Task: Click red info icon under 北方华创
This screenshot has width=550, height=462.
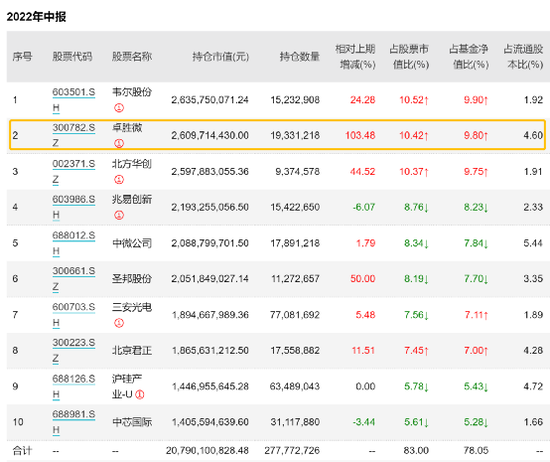Action: pyautogui.click(x=119, y=180)
